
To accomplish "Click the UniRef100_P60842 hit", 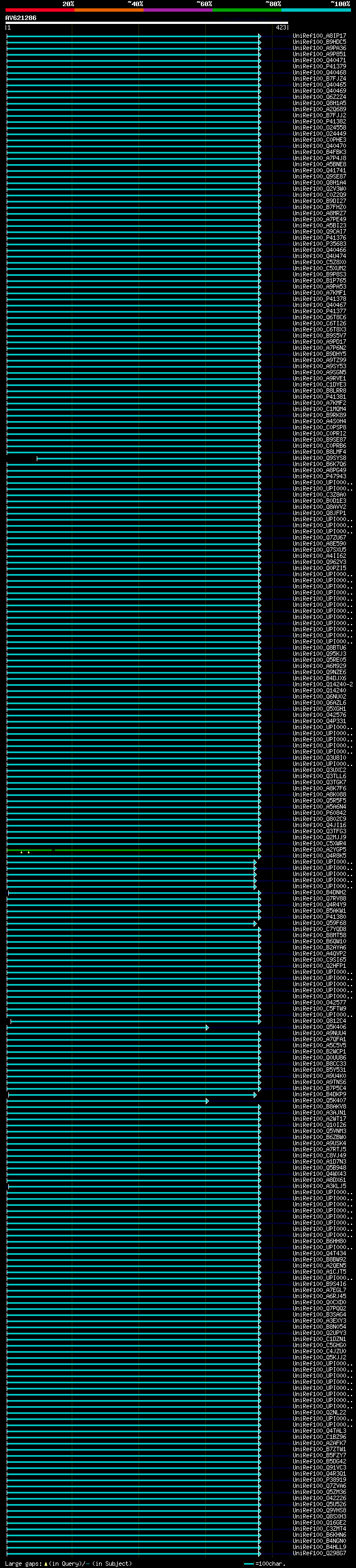I will [x=319, y=813].
